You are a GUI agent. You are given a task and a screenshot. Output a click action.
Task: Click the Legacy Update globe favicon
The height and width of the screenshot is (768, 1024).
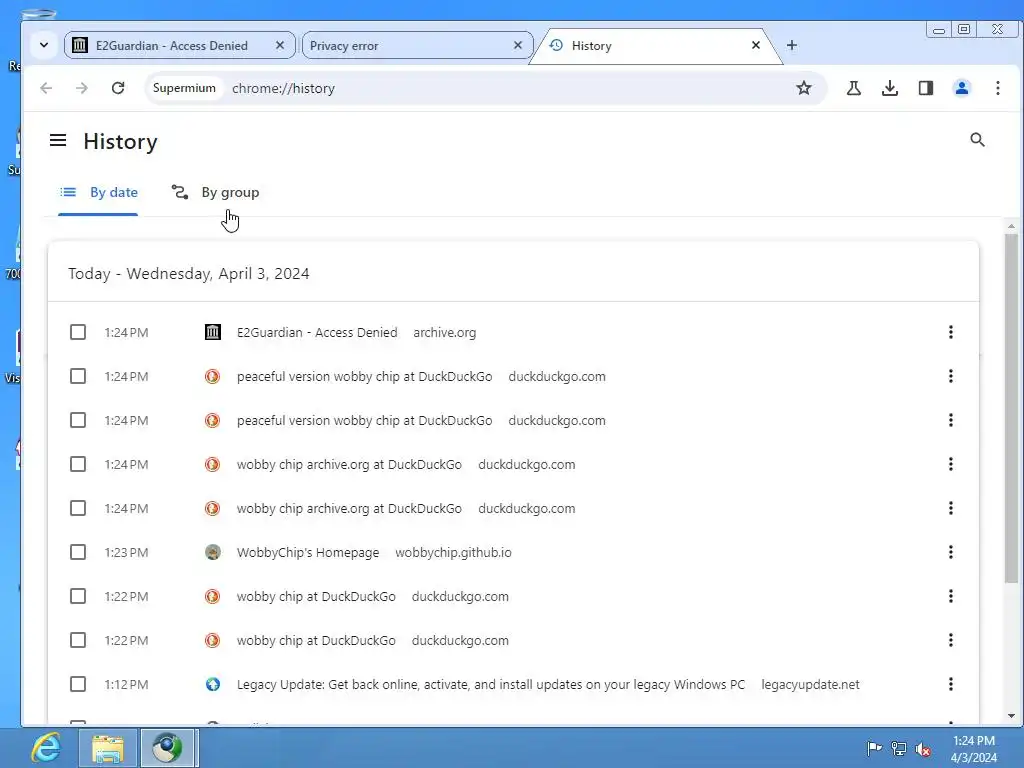click(x=212, y=684)
